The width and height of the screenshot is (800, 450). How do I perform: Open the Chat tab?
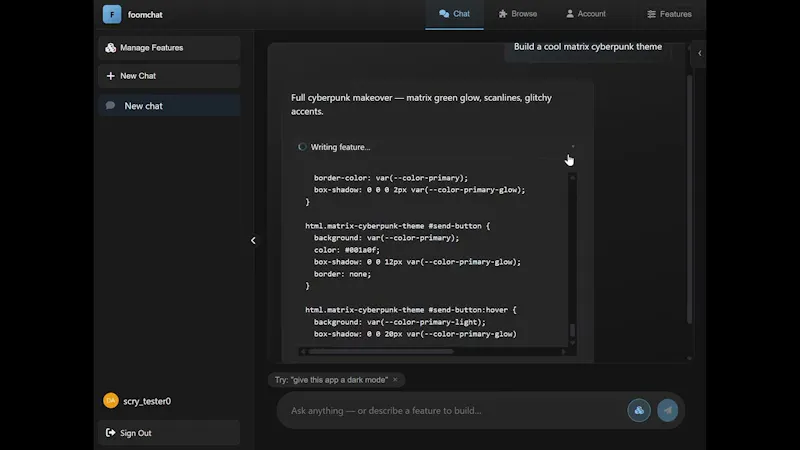(x=454, y=14)
